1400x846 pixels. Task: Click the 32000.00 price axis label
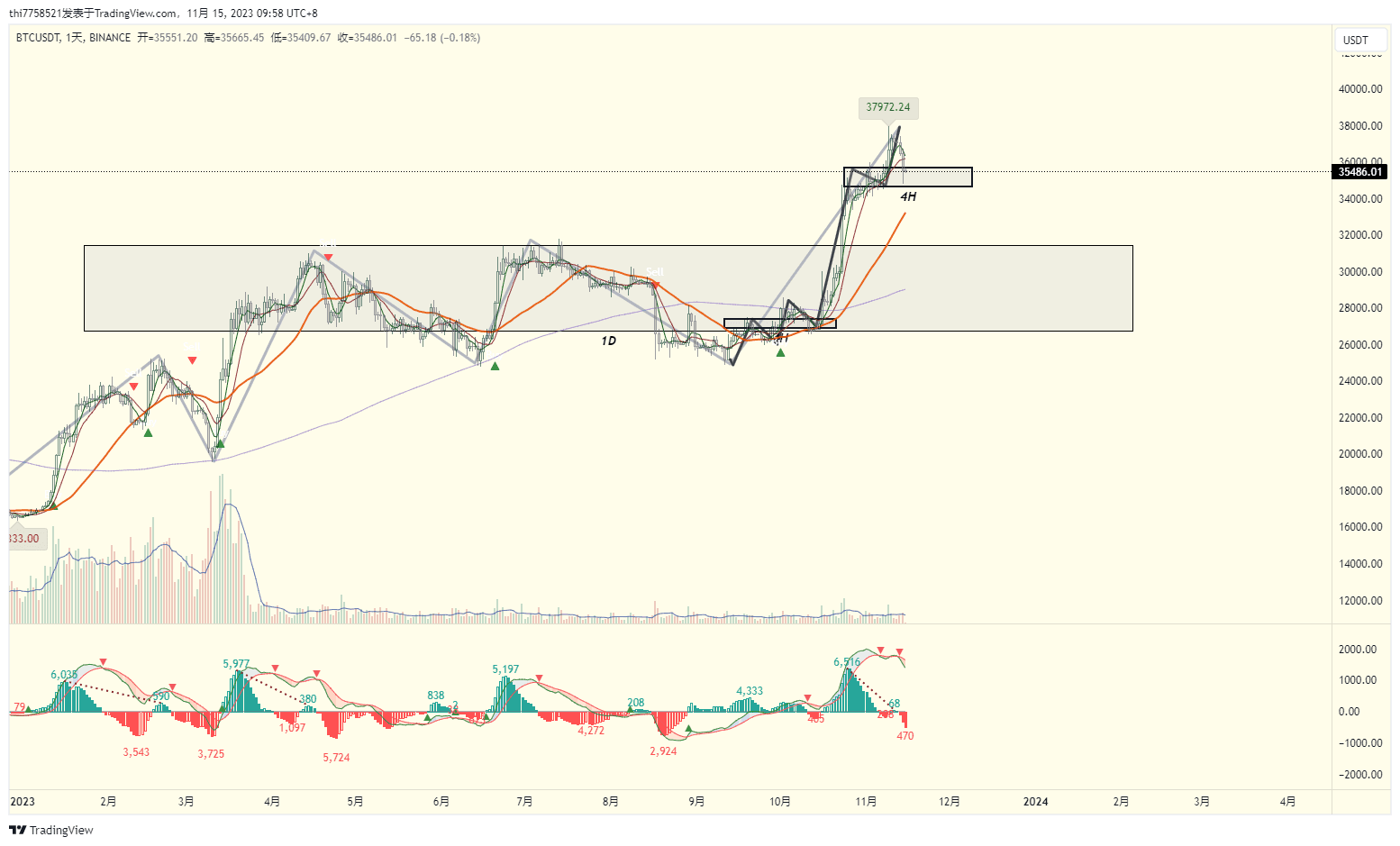click(1360, 235)
